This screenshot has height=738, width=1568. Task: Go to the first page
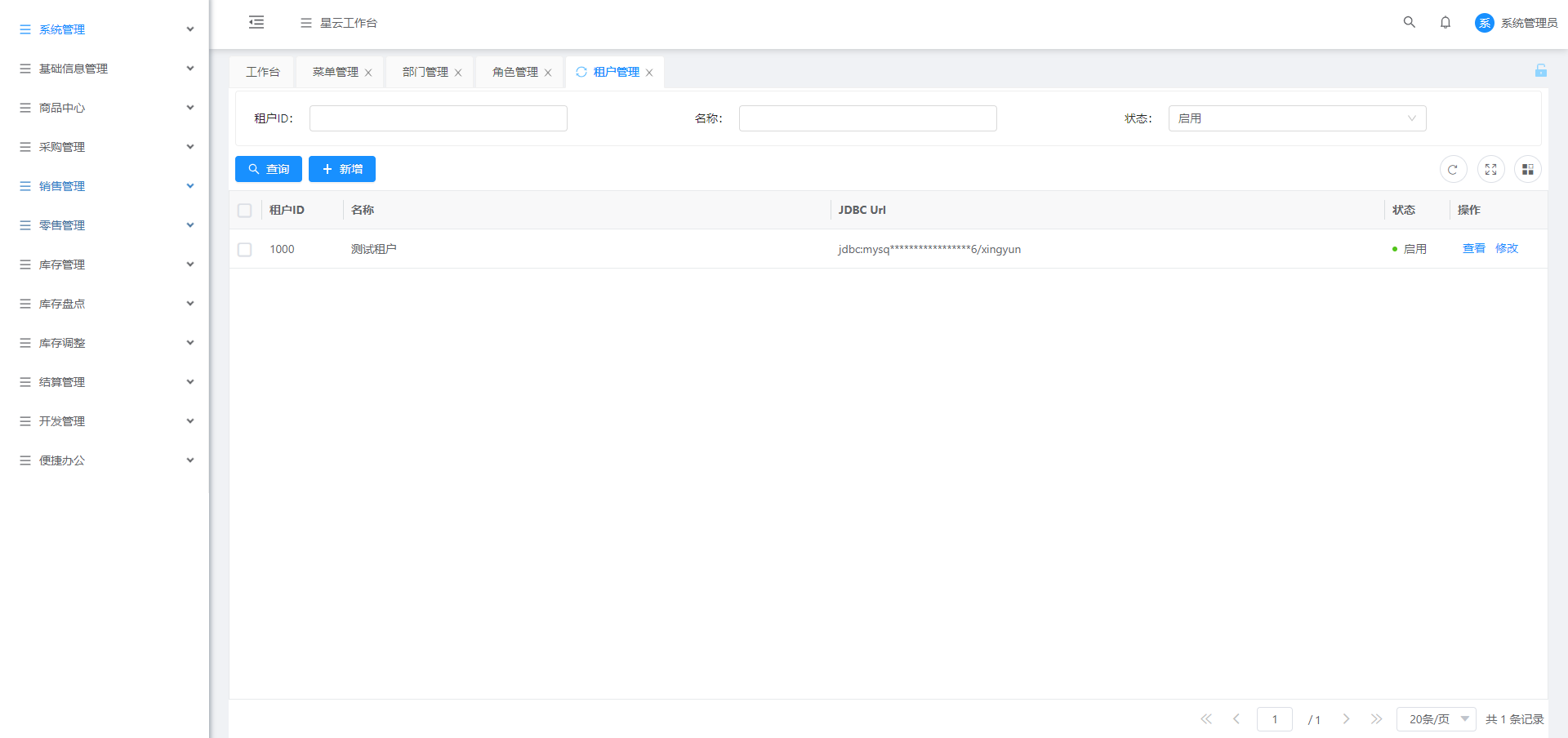[1206, 719]
